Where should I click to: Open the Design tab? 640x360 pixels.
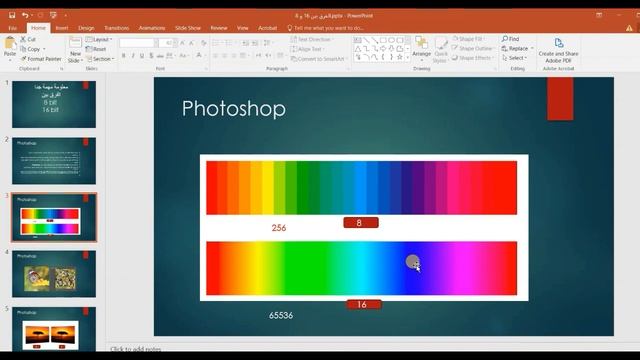pyautogui.click(x=86, y=28)
